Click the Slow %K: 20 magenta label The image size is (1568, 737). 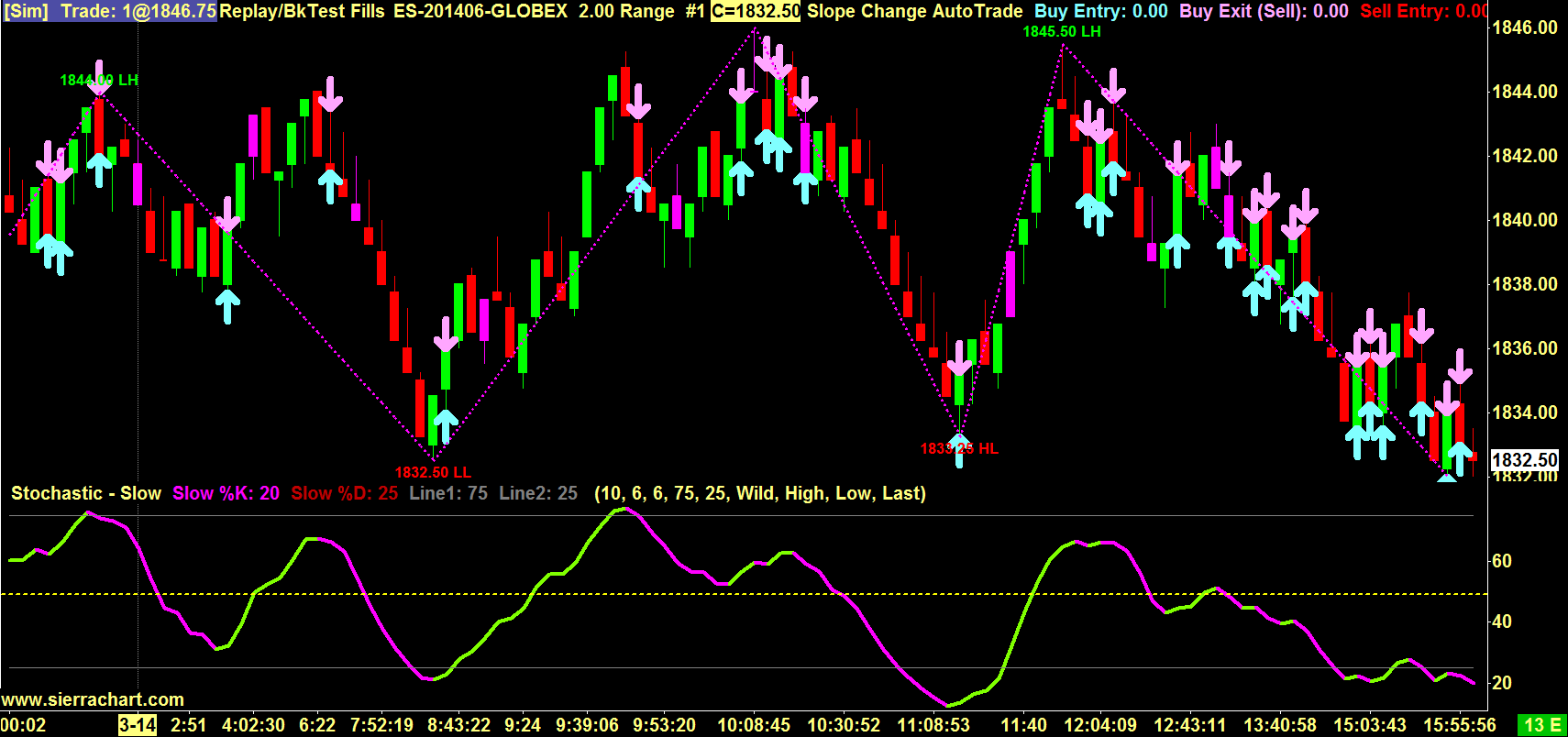pyautogui.click(x=226, y=493)
